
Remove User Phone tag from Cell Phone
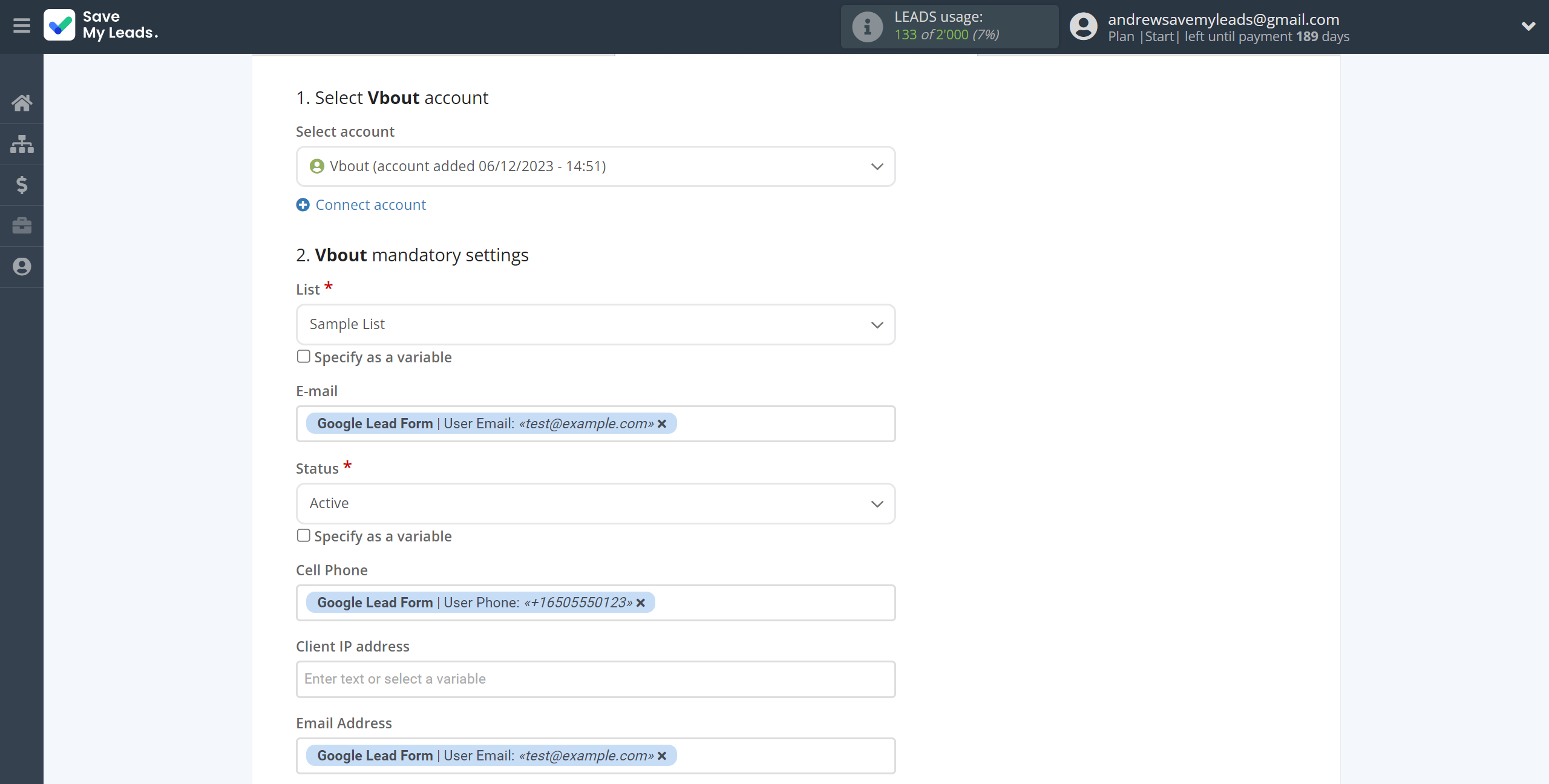tap(641, 603)
